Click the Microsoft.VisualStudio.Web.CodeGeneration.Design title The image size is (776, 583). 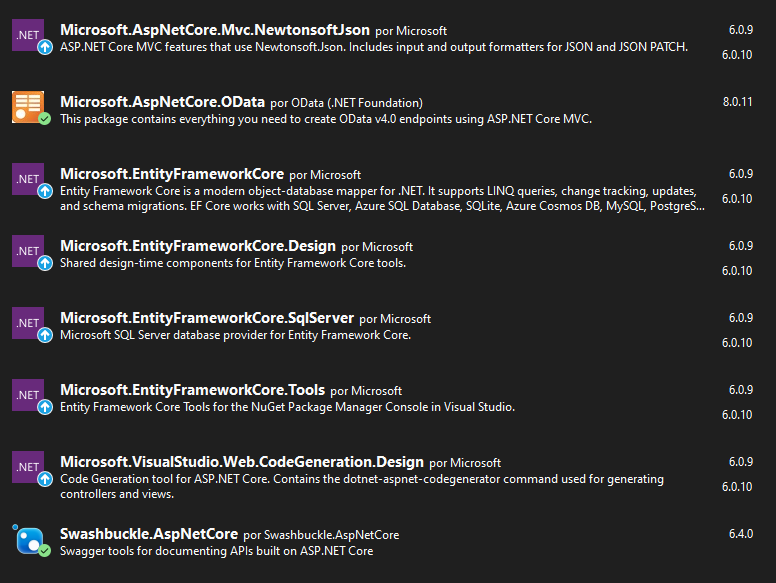(242, 462)
